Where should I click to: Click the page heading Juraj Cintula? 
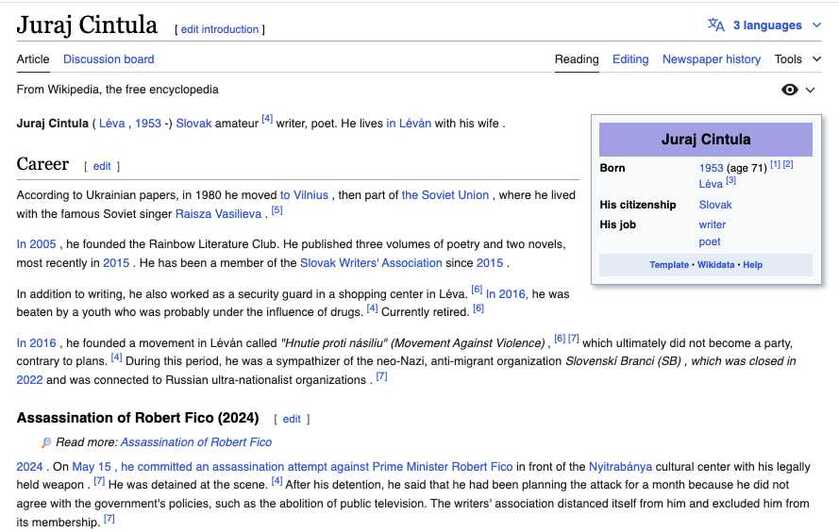click(87, 25)
